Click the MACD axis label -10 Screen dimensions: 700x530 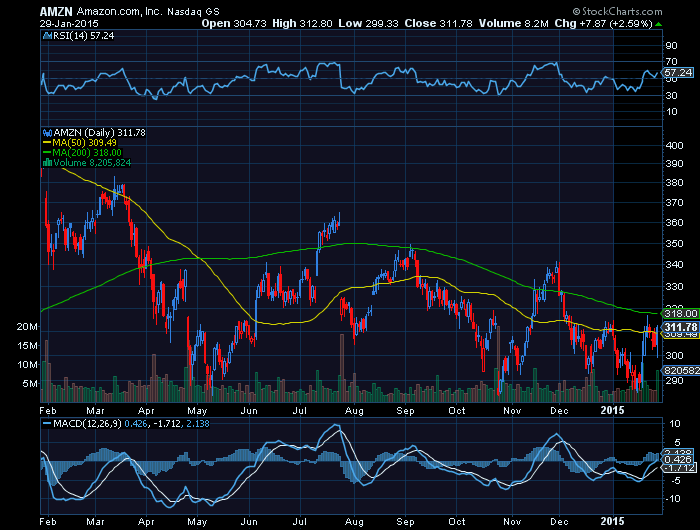[x=674, y=499]
